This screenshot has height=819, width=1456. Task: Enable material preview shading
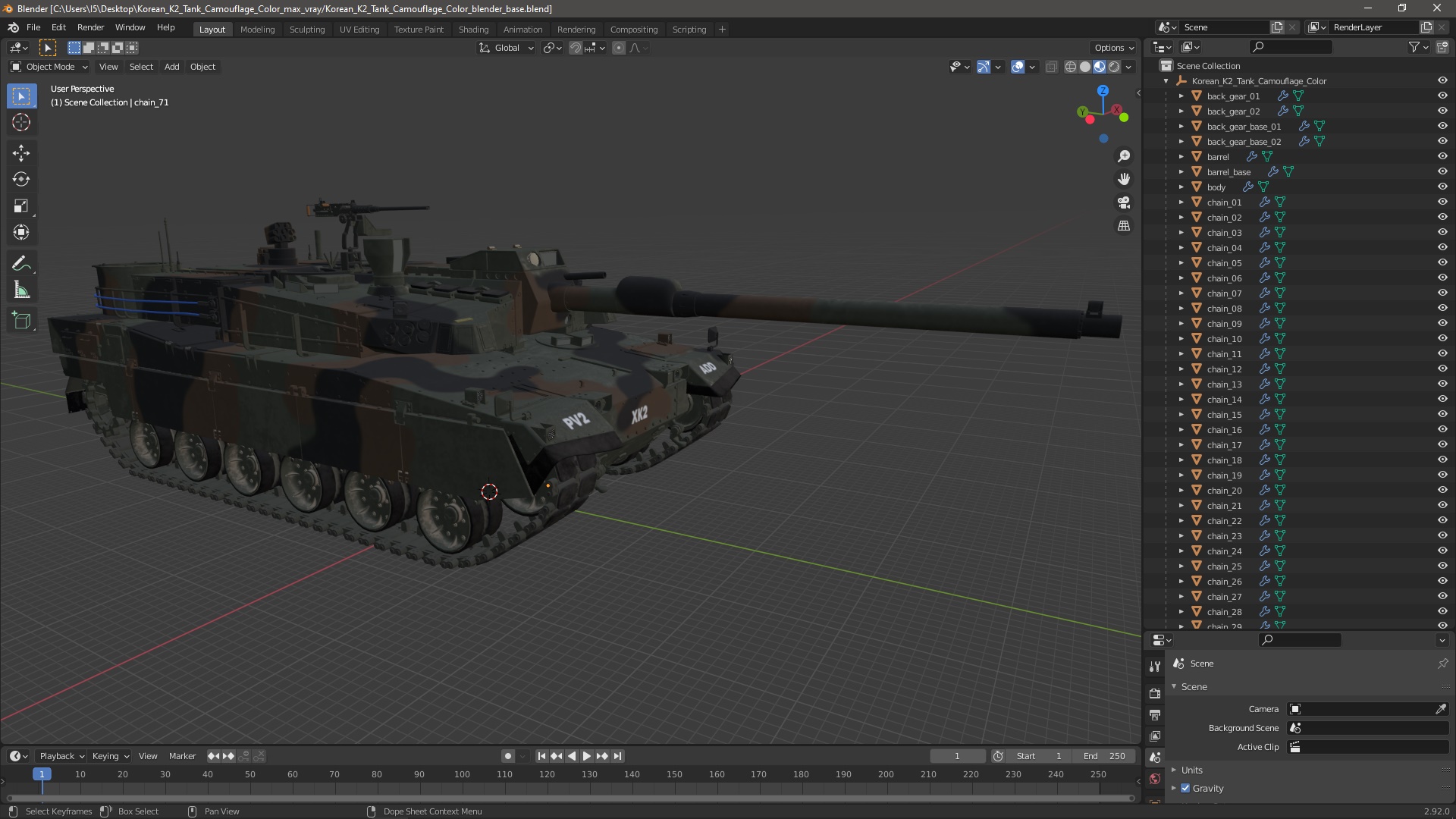(1100, 67)
